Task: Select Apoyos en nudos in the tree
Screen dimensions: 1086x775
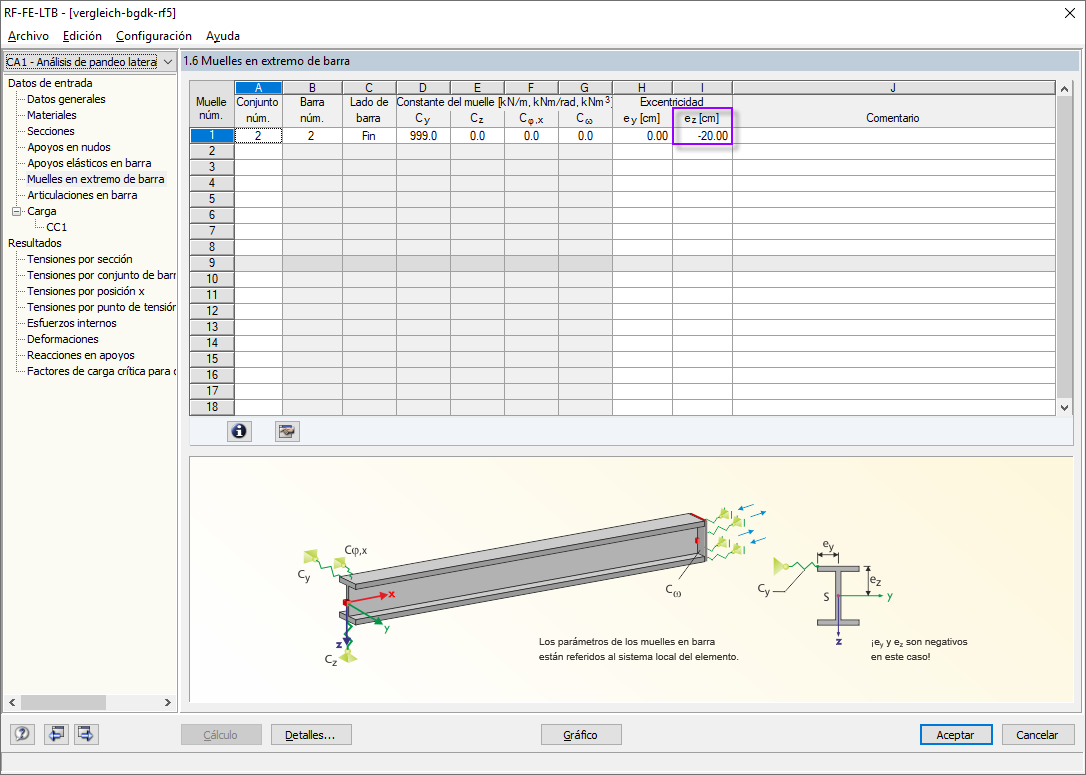Action: (69, 147)
